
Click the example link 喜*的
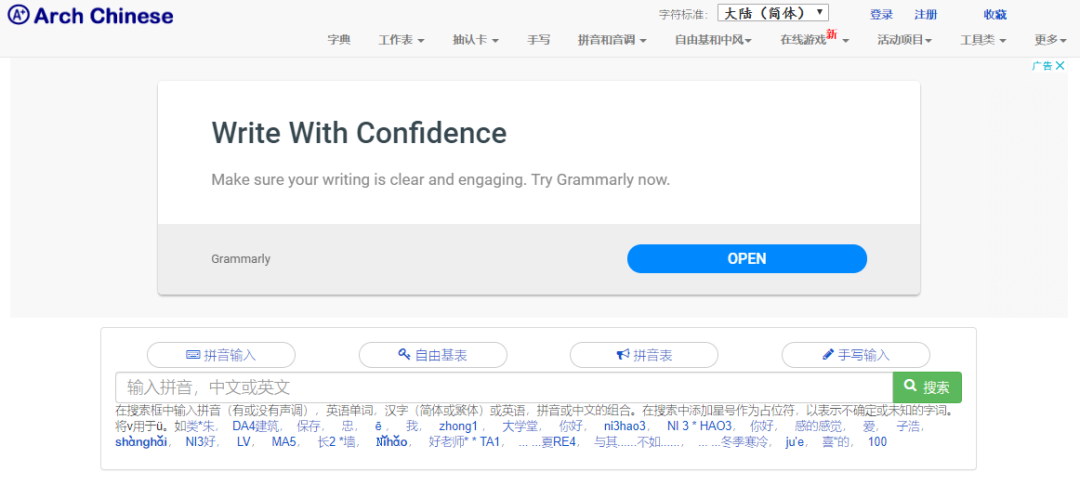pyautogui.click(x=835, y=442)
